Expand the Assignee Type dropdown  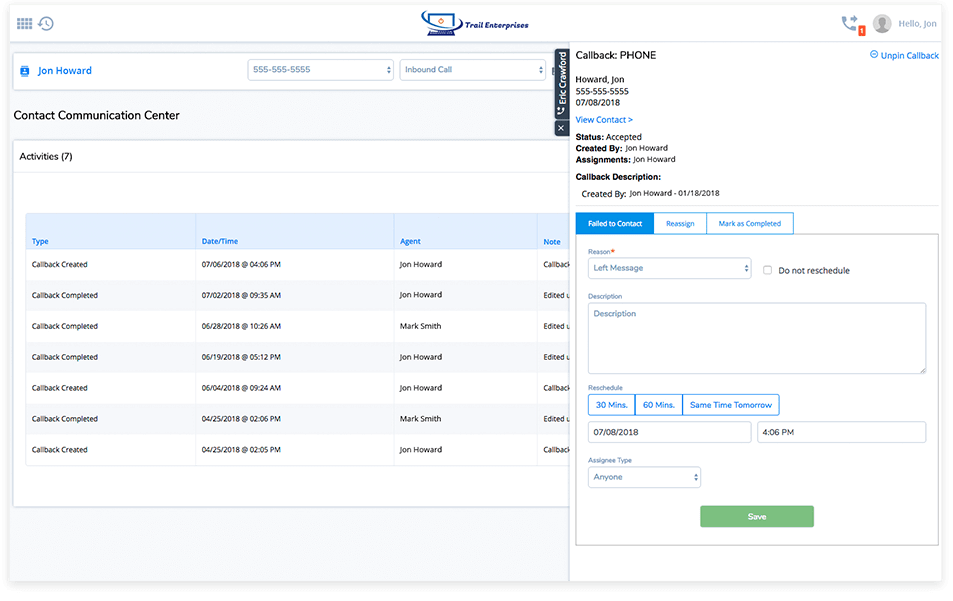coord(644,477)
